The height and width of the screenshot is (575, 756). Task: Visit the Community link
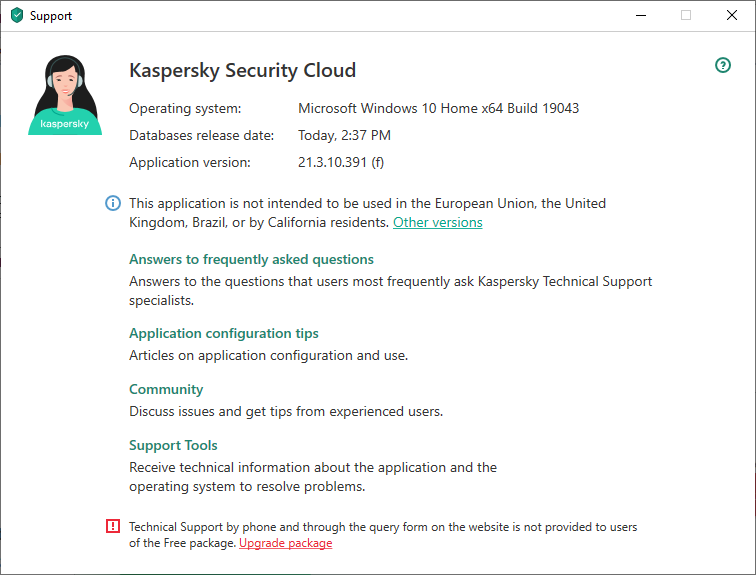[166, 389]
